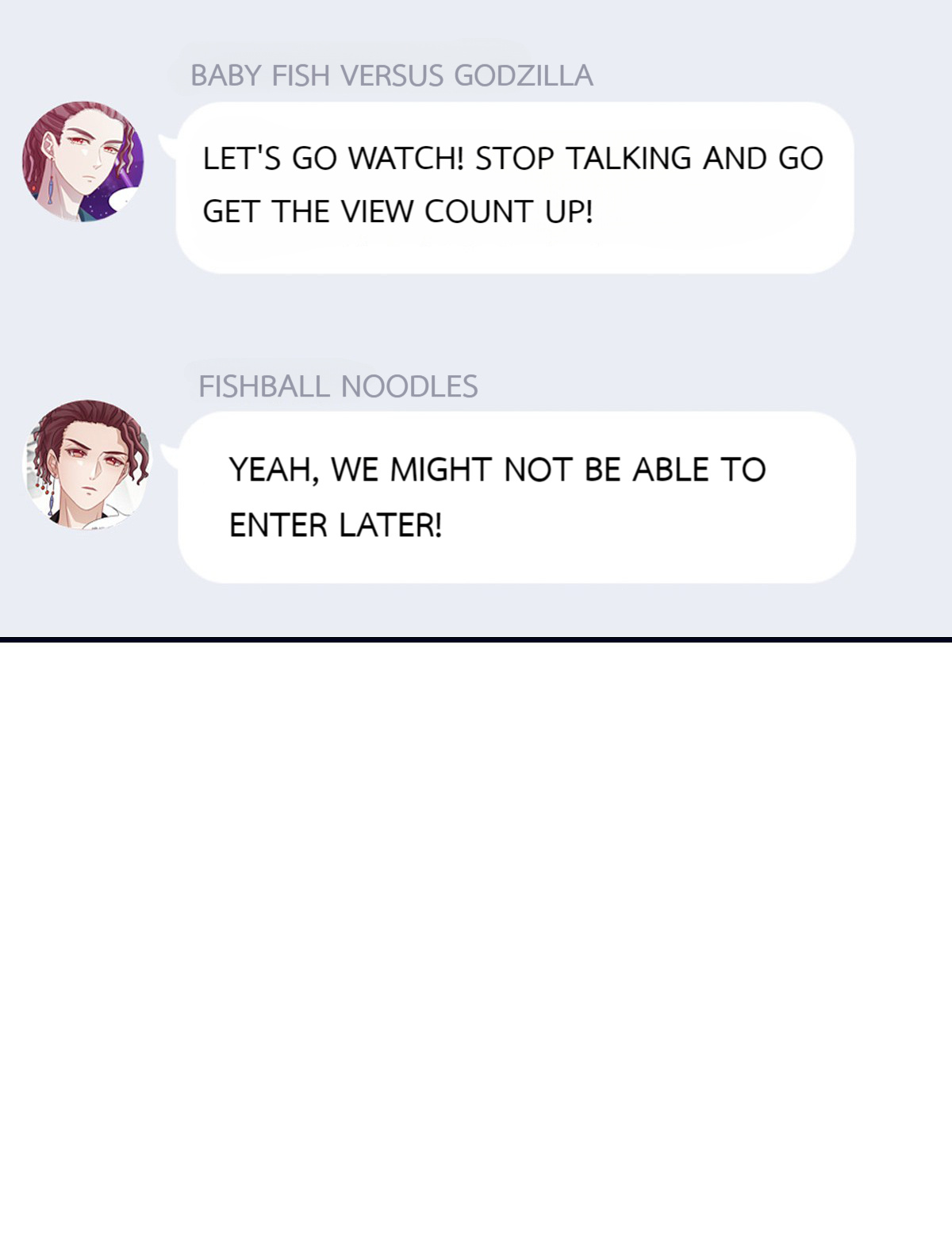Click the purple galaxy backdrop in top avatar

coord(127,178)
